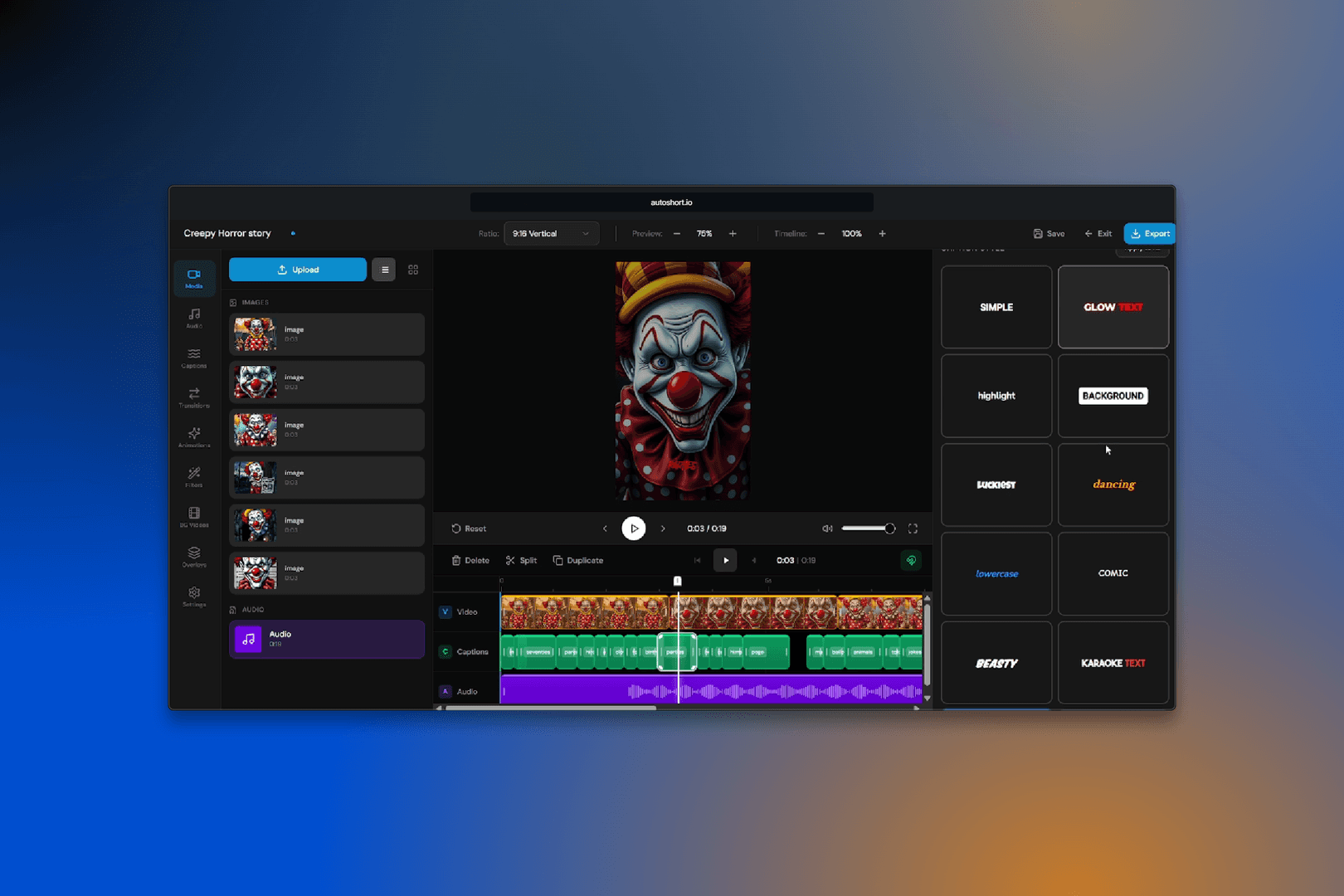The image size is (1344, 896).
Task: Open the Ratio 9:16 Vertical dropdown
Action: 550,234
